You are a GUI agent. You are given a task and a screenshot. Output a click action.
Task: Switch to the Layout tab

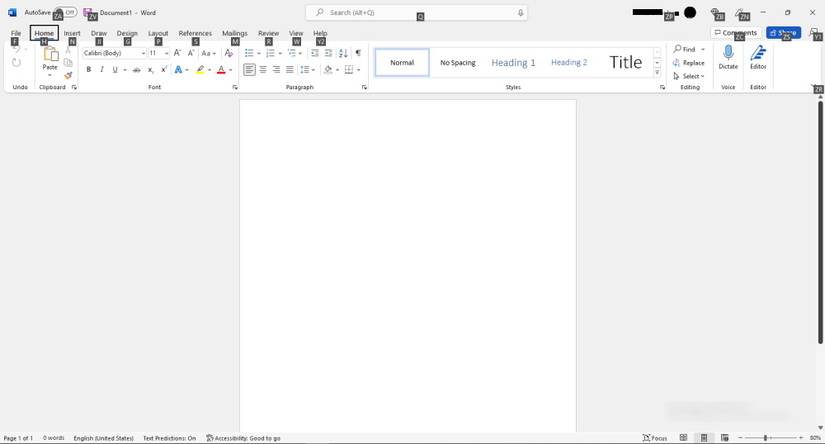coord(158,33)
